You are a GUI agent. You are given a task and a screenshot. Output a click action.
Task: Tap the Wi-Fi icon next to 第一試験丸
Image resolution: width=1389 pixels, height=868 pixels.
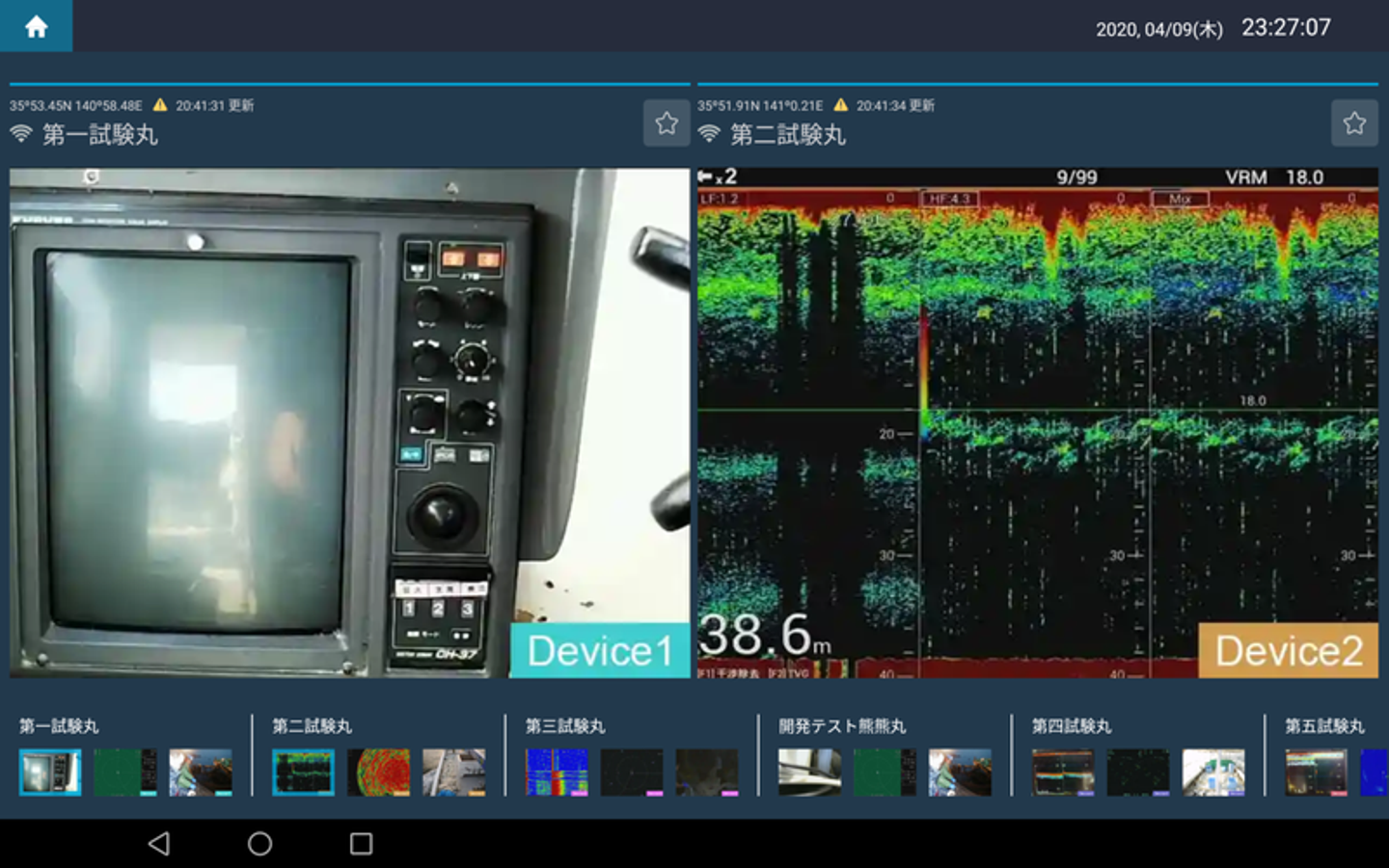21,134
